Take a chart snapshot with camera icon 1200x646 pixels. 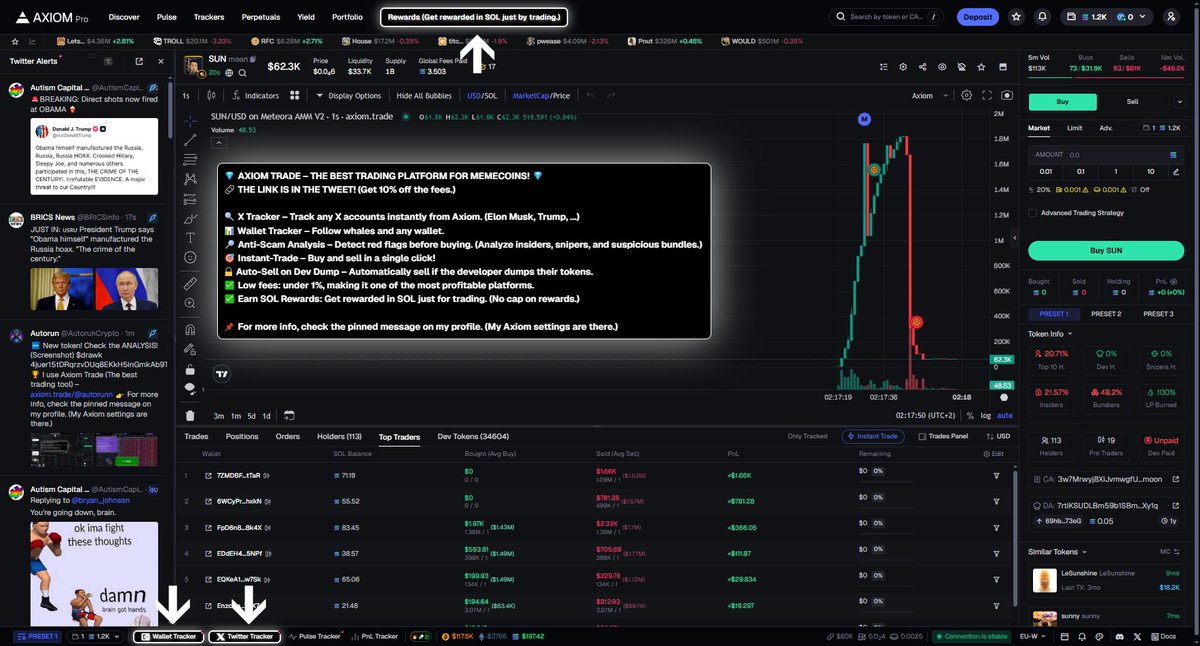pyautogui.click(x=1007, y=95)
